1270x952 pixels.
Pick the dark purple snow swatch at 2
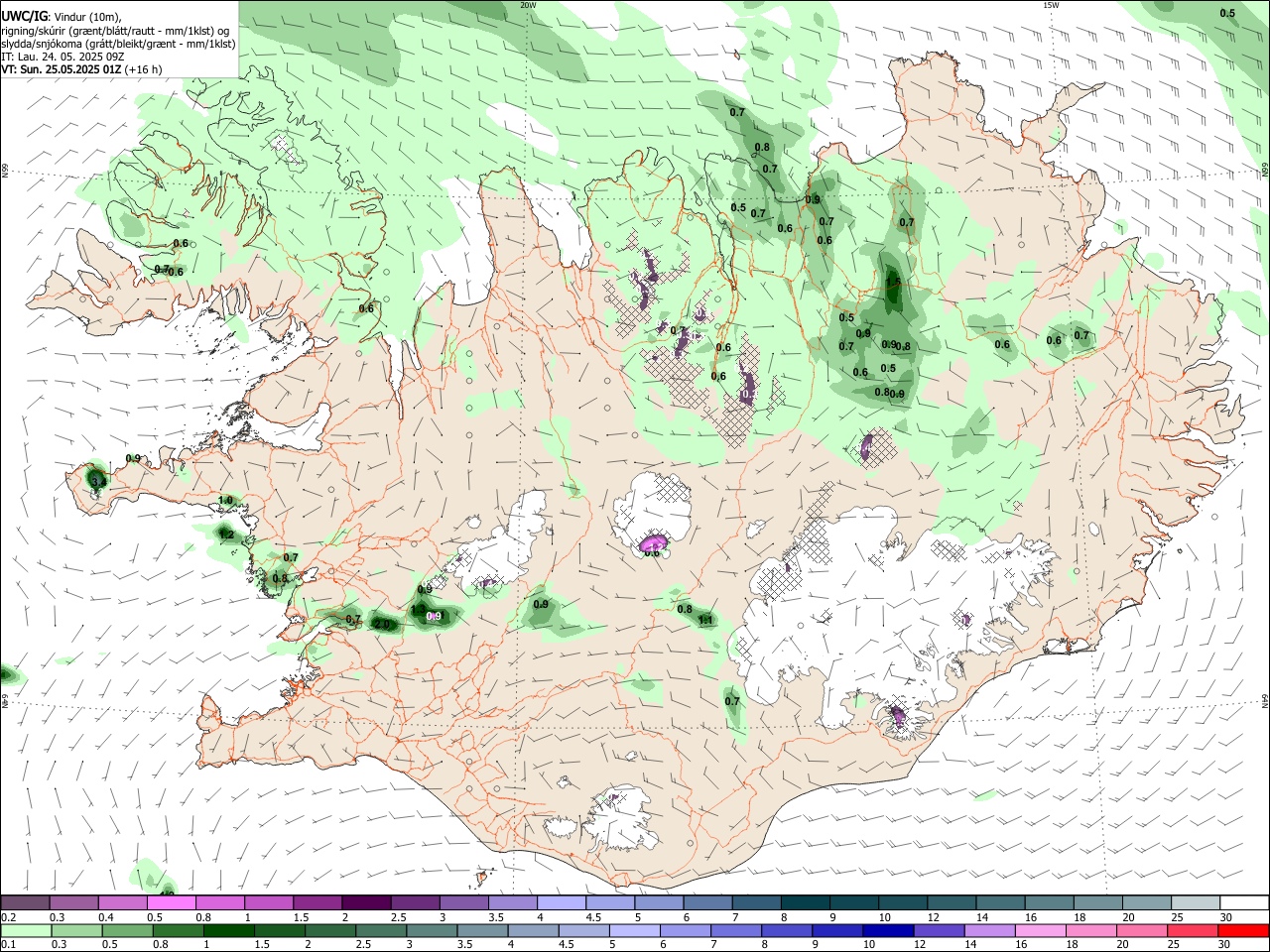point(366,902)
